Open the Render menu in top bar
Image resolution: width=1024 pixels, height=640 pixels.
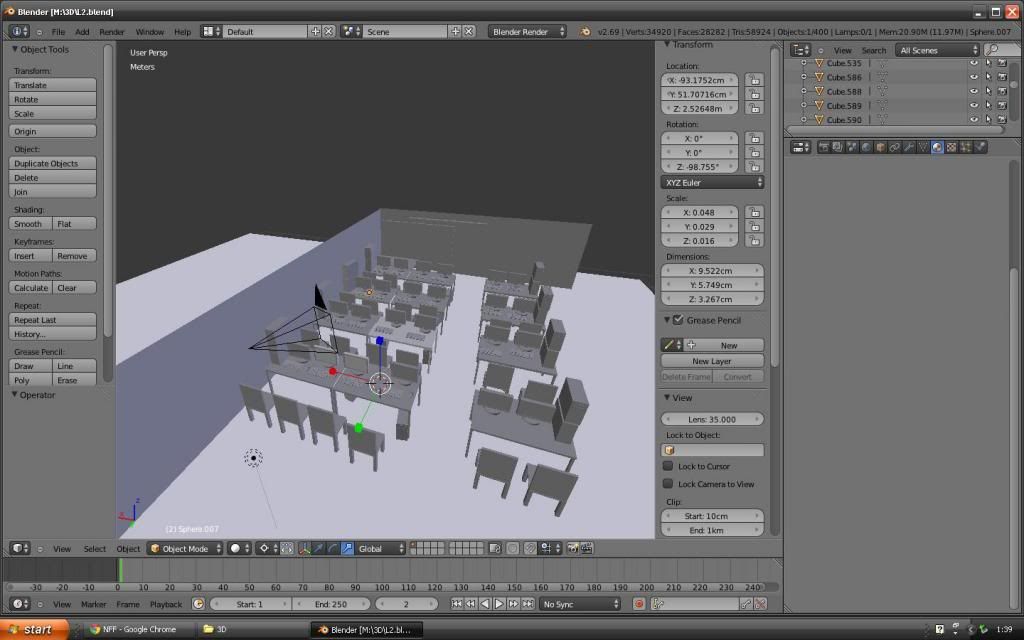[x=112, y=32]
